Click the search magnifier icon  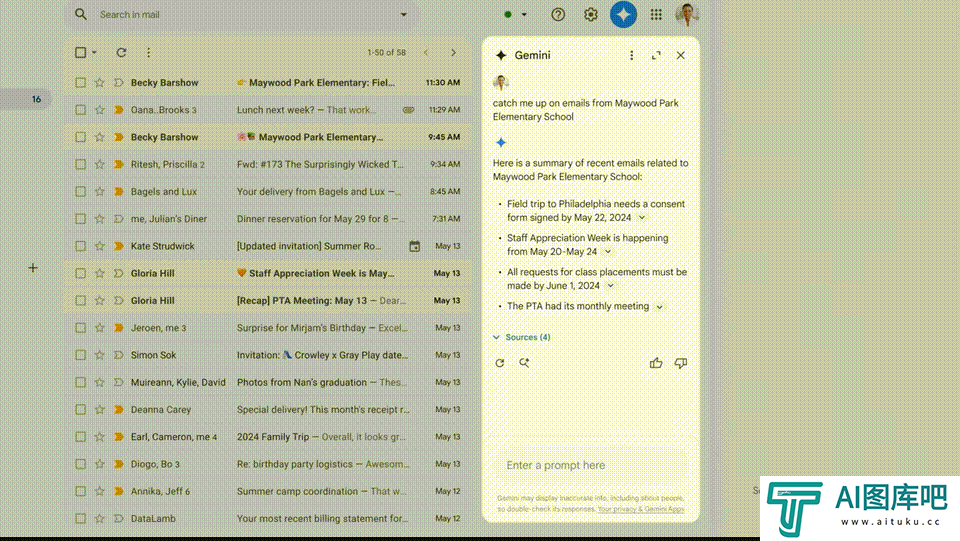tap(81, 14)
